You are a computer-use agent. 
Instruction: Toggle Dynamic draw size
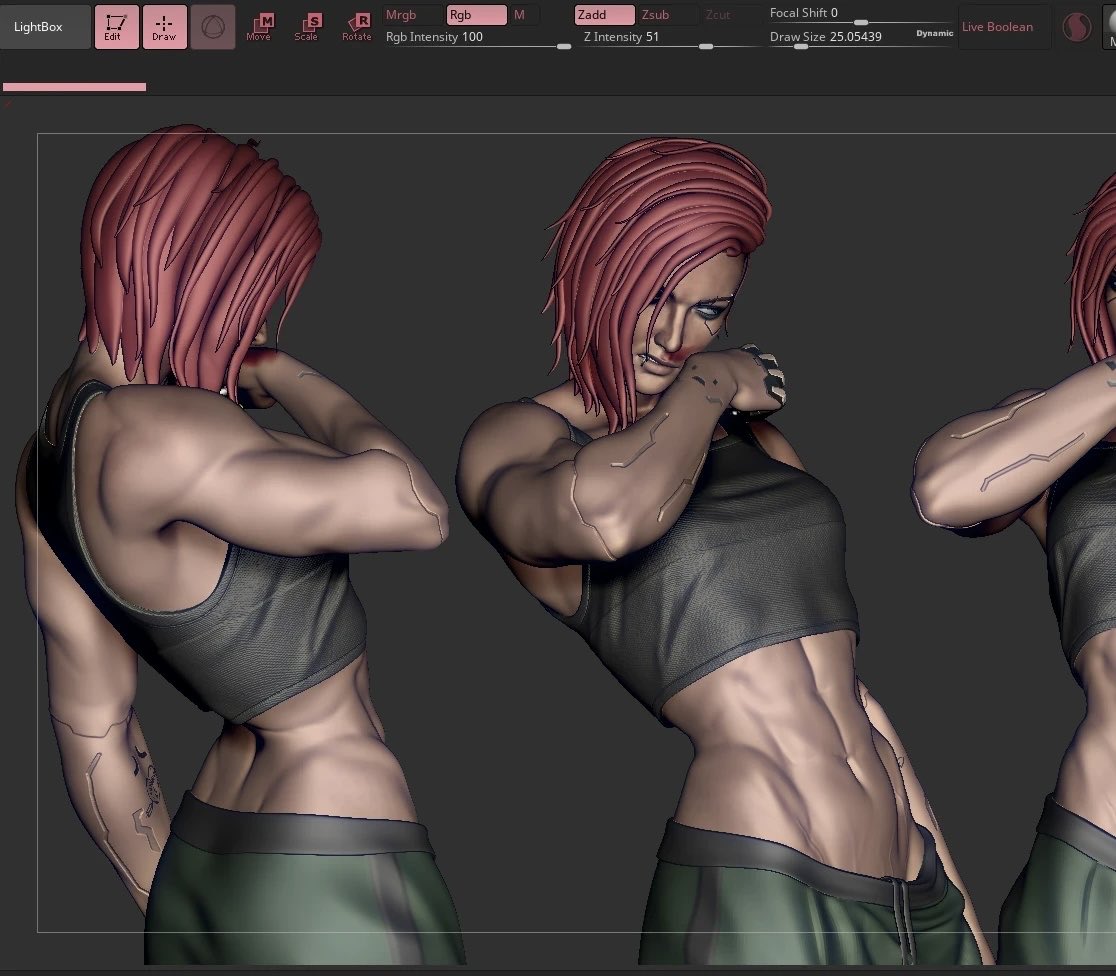935,33
